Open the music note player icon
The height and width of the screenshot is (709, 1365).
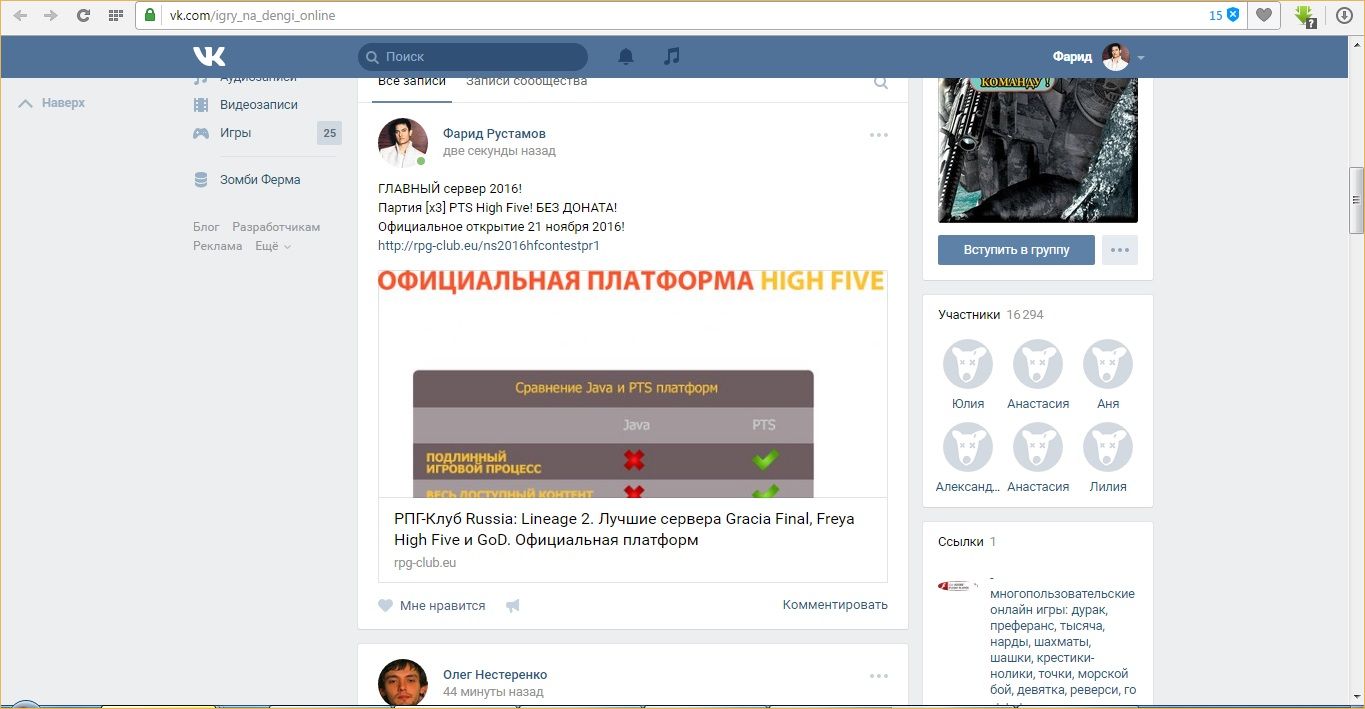tap(672, 57)
